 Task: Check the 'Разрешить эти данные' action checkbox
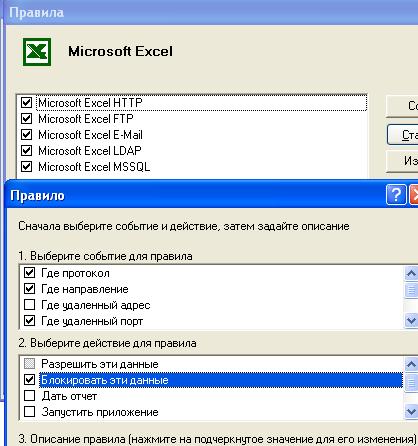[x=29, y=364]
